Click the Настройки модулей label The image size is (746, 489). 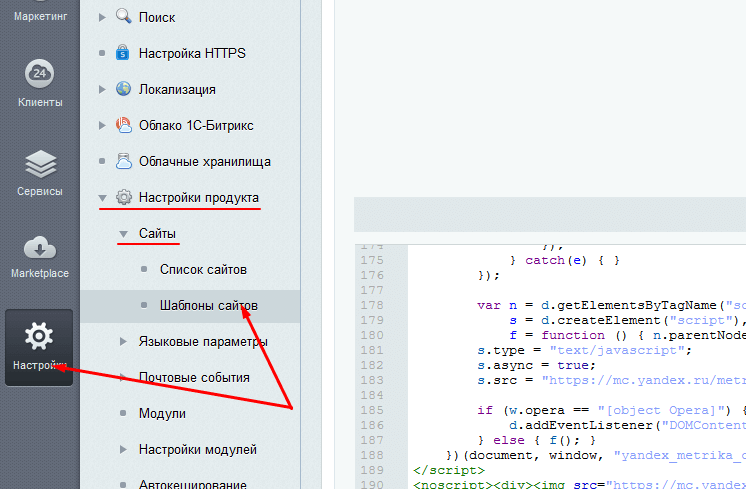(x=197, y=450)
